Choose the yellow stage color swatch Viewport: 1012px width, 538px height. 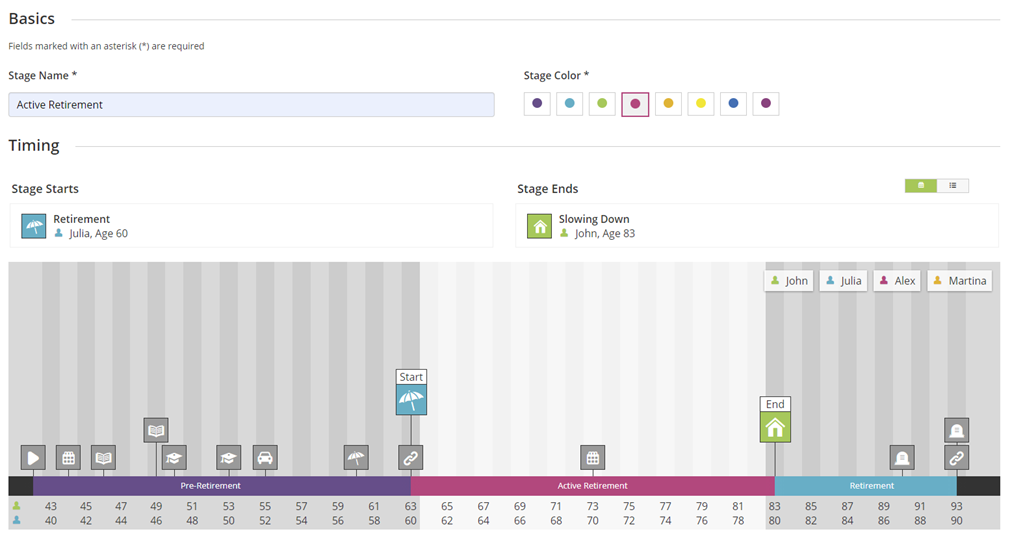click(701, 103)
